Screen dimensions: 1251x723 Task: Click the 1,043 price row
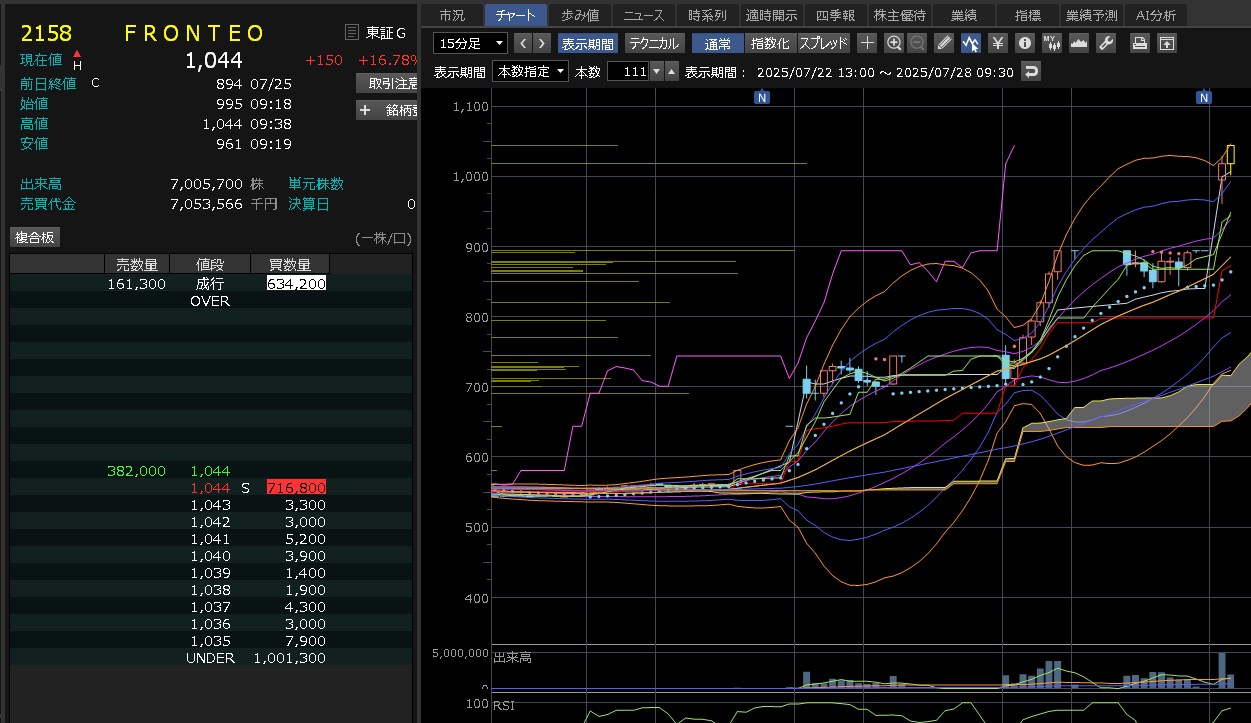point(211,505)
